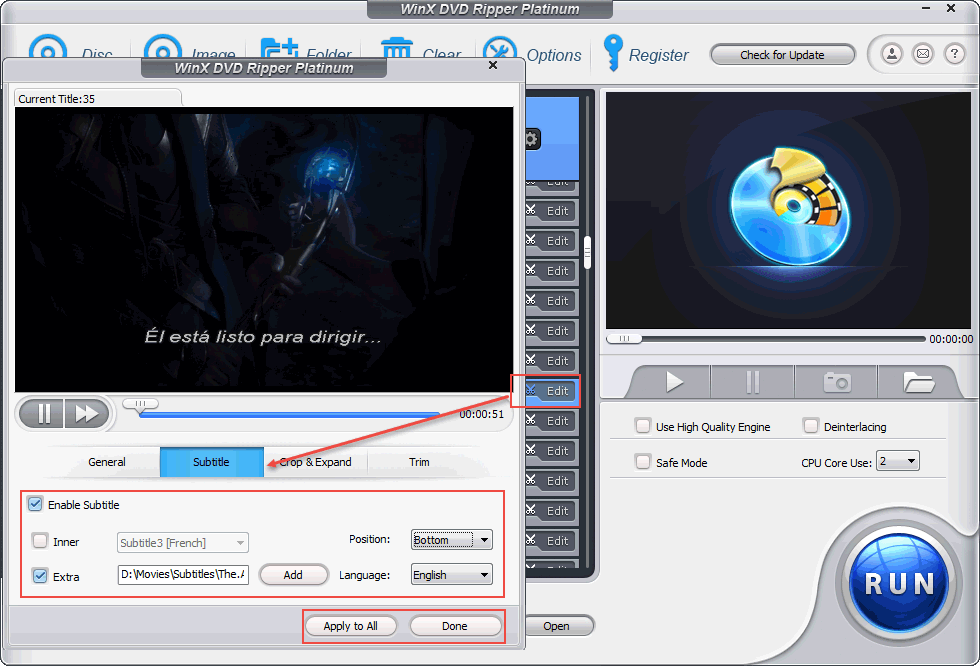The height and width of the screenshot is (666, 980).
Task: Pause the edit dialog preview
Action: coord(43,414)
